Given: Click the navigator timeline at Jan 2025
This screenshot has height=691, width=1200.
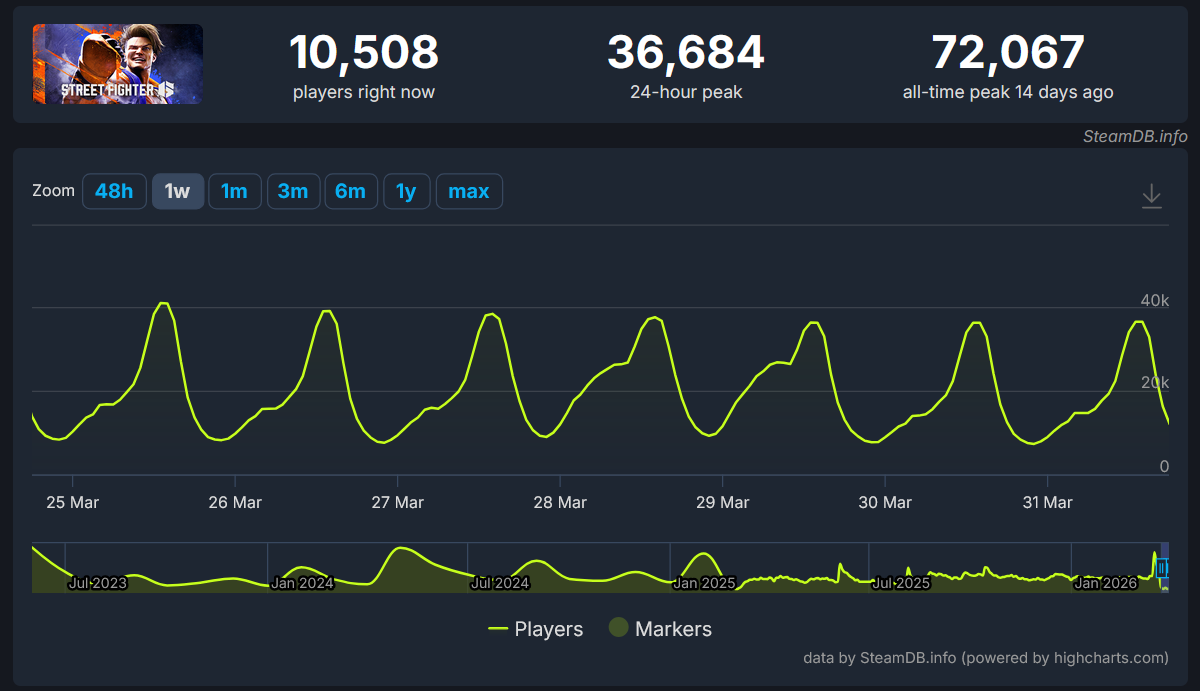Looking at the screenshot, I should (x=704, y=583).
